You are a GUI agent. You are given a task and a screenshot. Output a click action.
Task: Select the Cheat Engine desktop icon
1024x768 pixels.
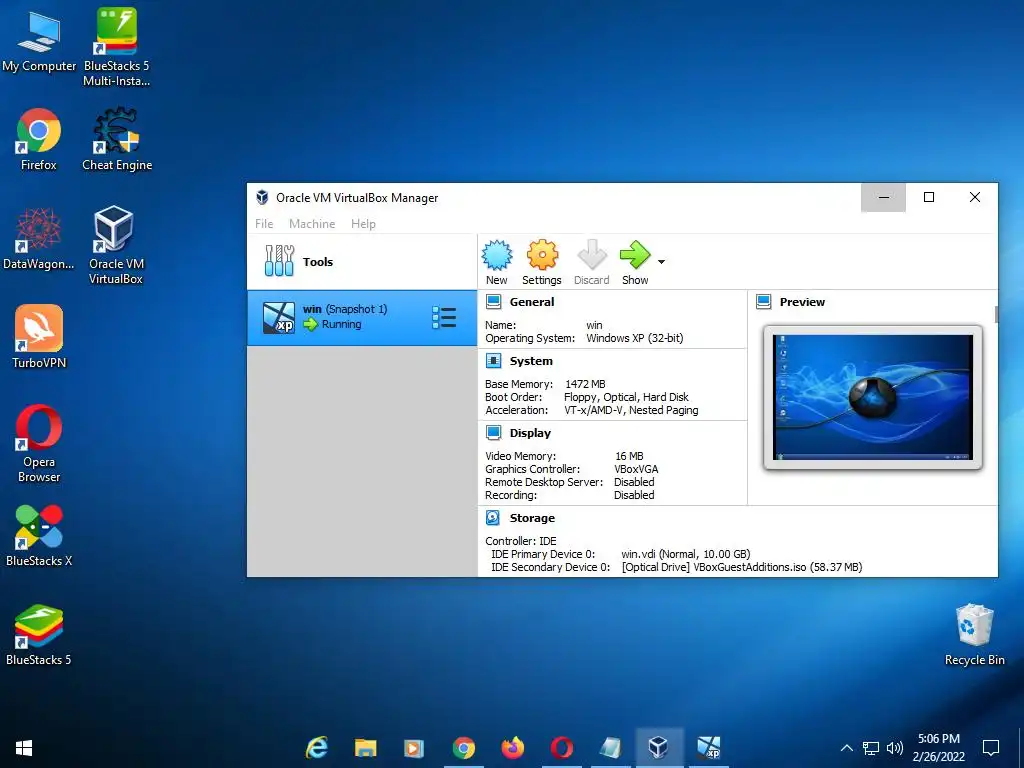[117, 139]
